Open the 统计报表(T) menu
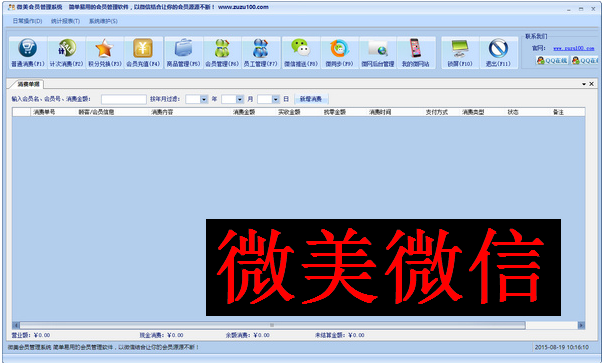 (x=65, y=21)
